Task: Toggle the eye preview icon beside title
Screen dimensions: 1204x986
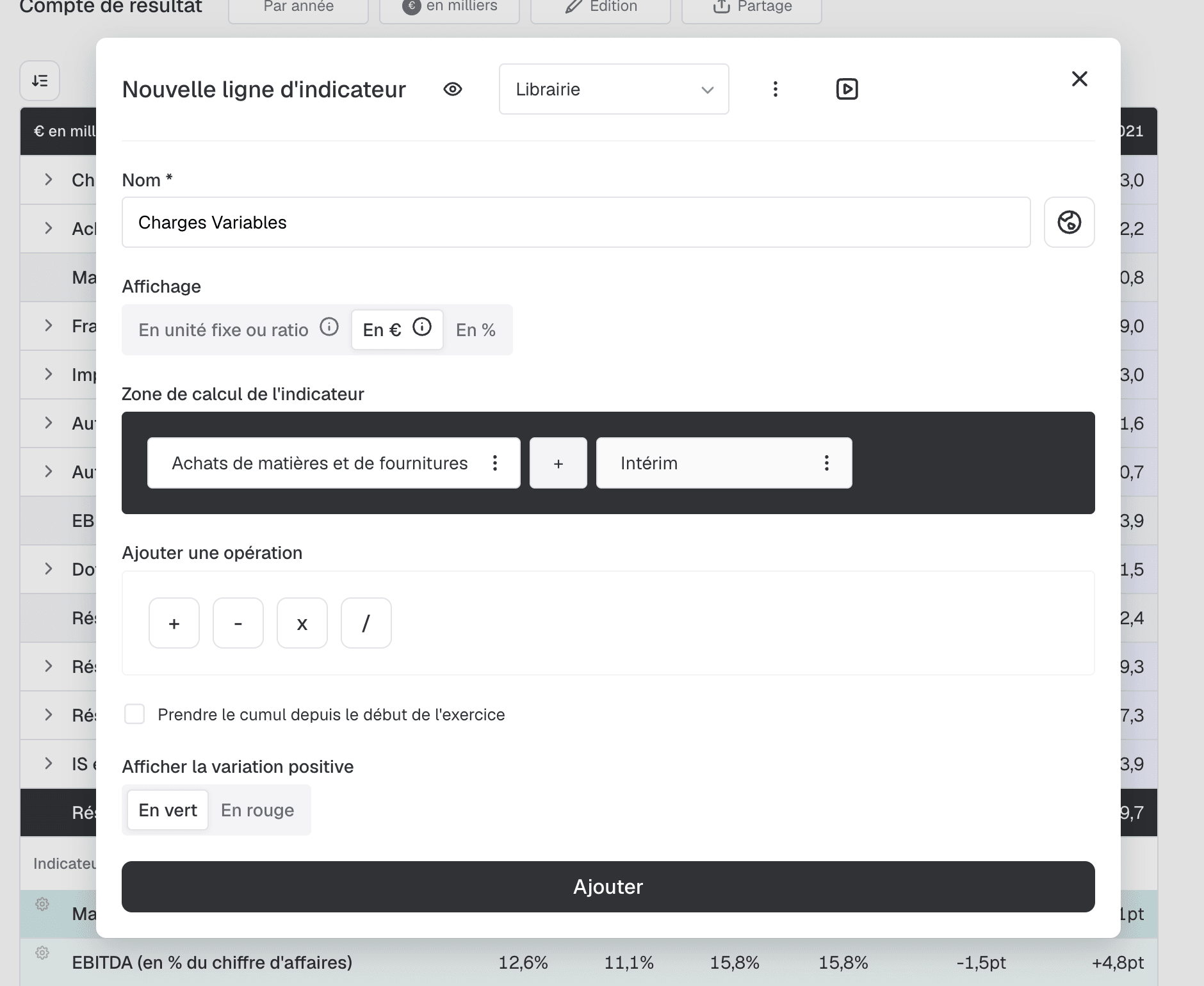Action: tap(453, 89)
